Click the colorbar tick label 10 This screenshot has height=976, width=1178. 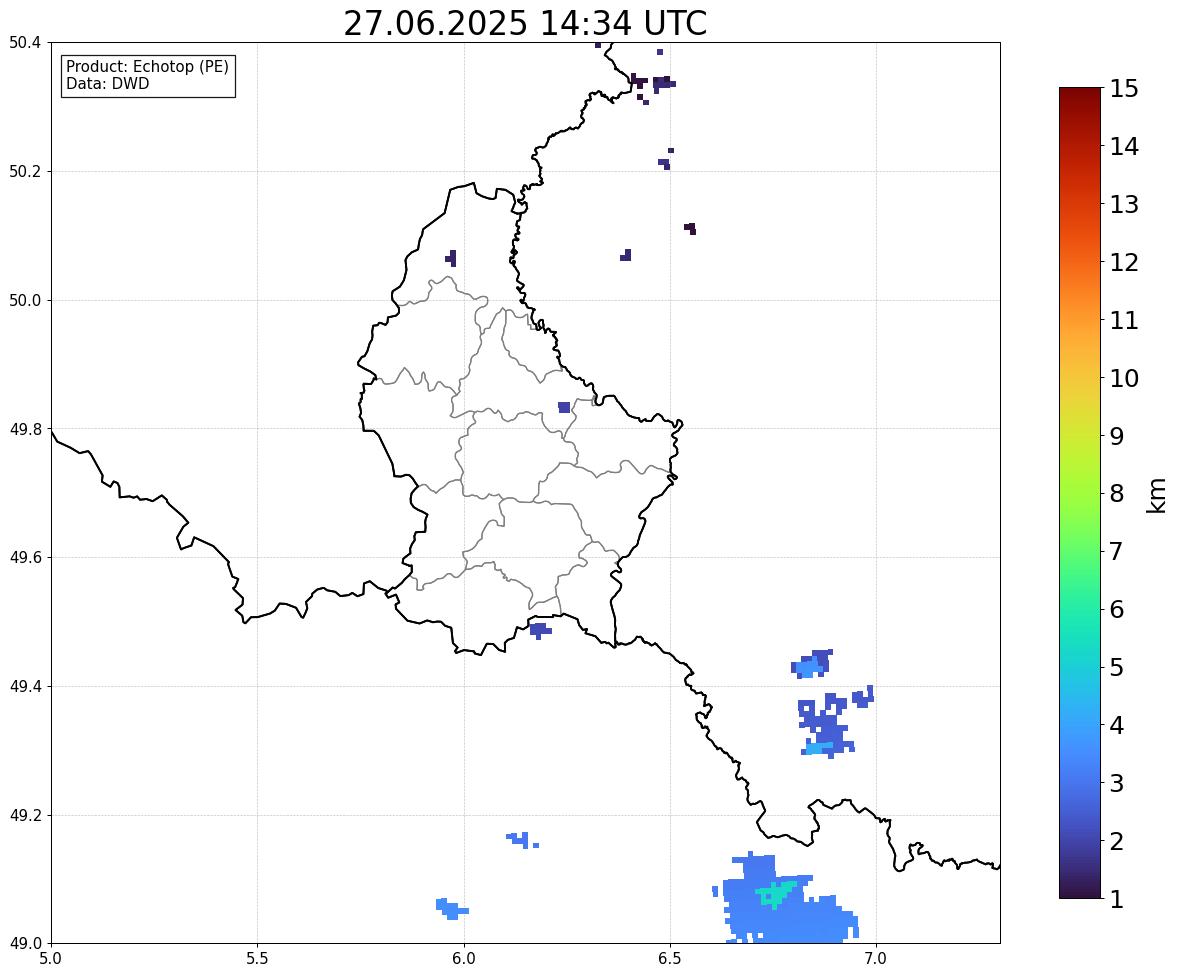[x=1124, y=378]
